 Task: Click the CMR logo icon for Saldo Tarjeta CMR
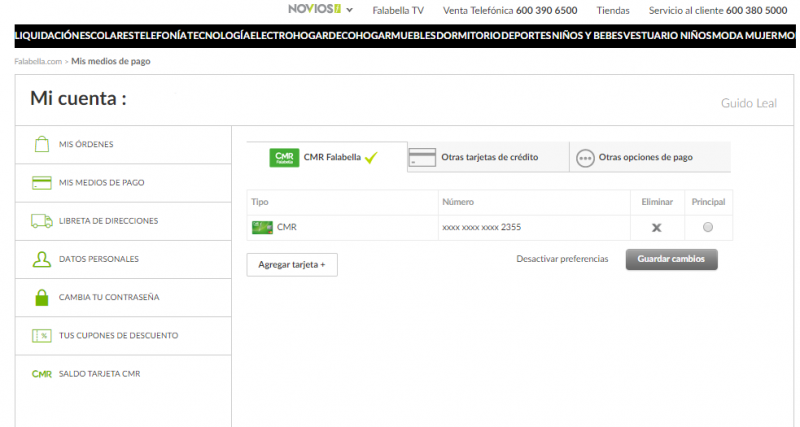pos(41,374)
